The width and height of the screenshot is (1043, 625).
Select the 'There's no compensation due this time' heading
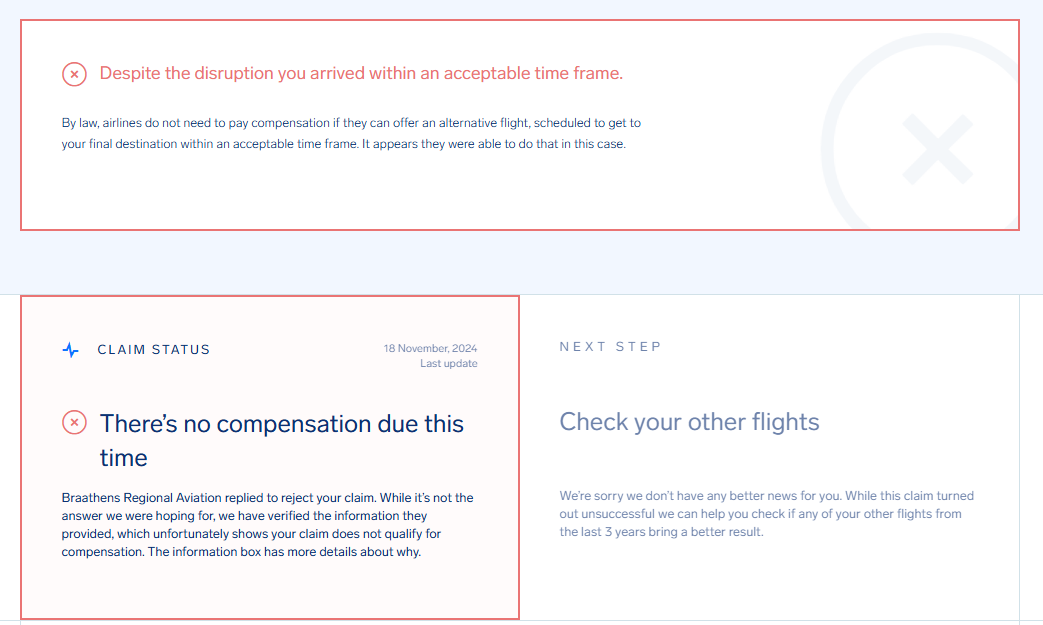pos(281,440)
